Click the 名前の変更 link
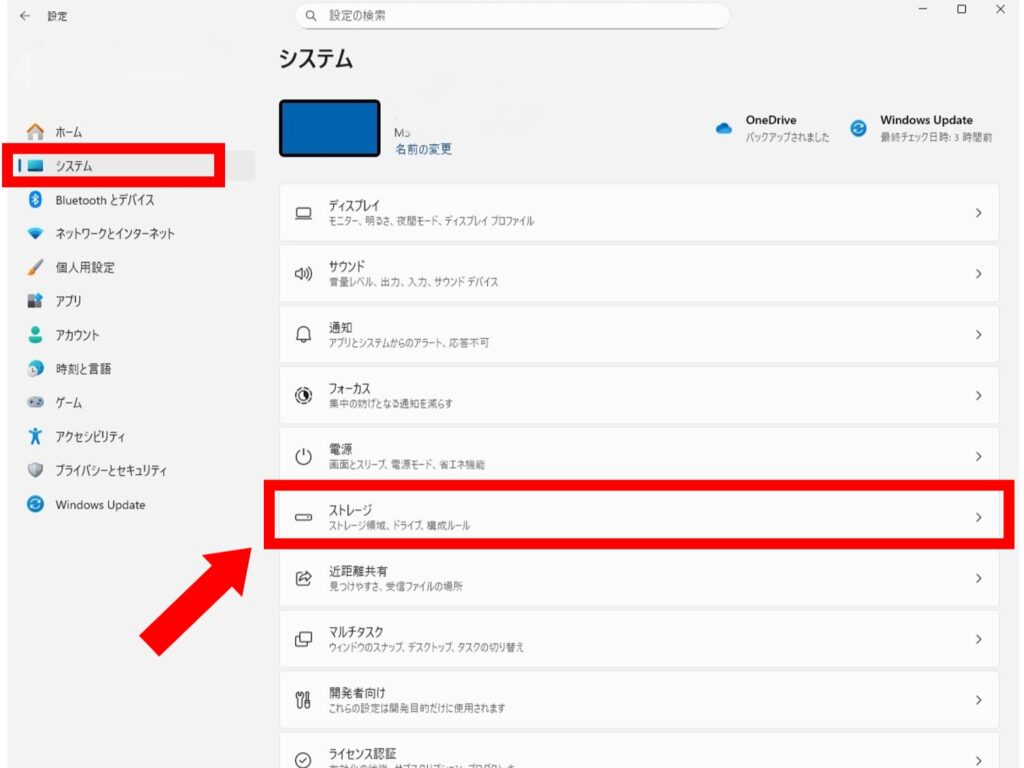This screenshot has width=1024, height=768. [423, 149]
